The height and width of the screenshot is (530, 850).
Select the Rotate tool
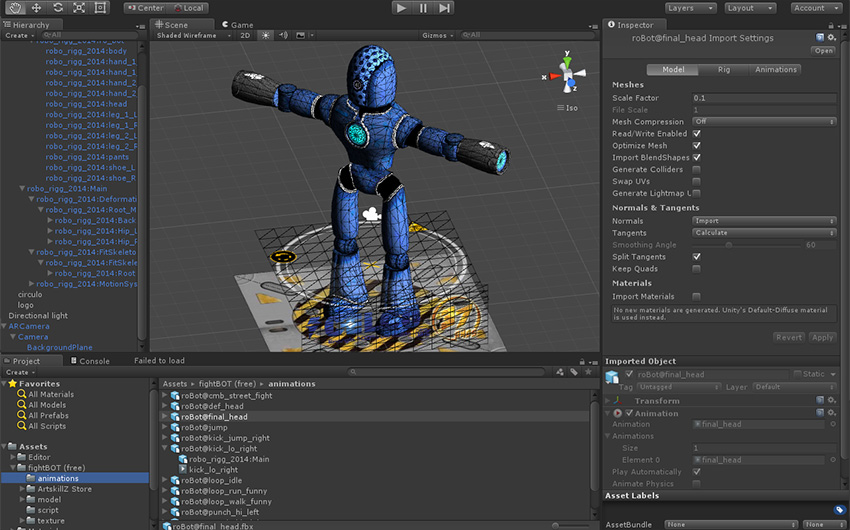point(57,8)
